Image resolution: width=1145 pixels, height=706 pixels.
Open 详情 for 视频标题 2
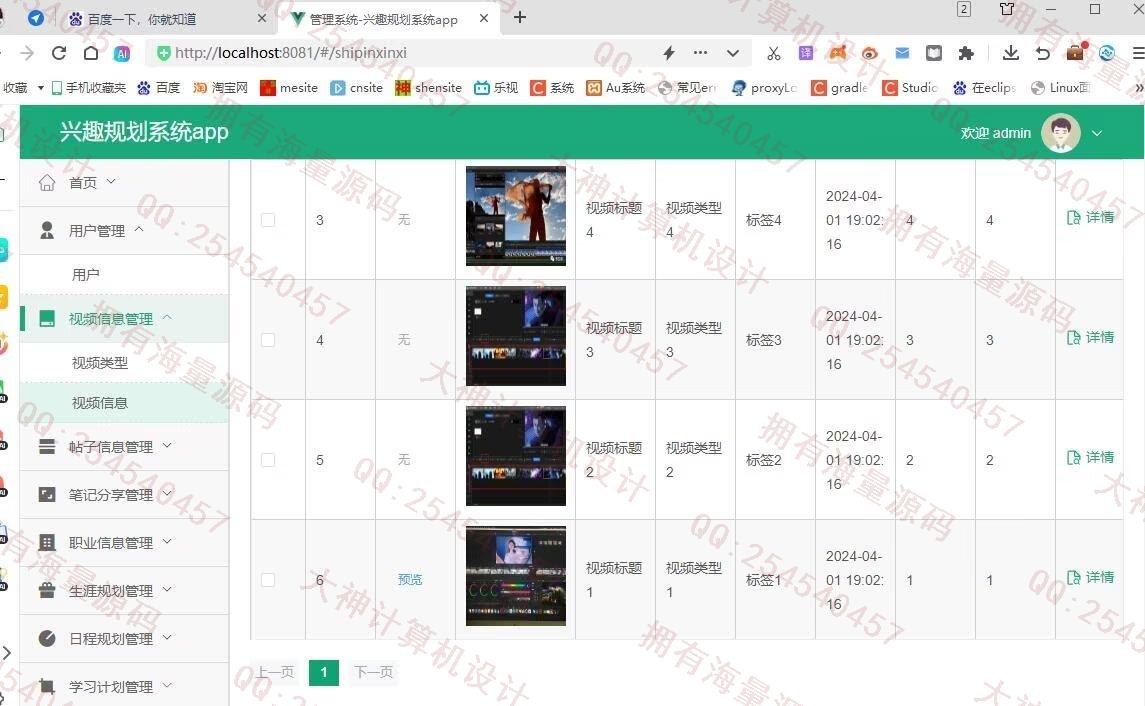1090,457
